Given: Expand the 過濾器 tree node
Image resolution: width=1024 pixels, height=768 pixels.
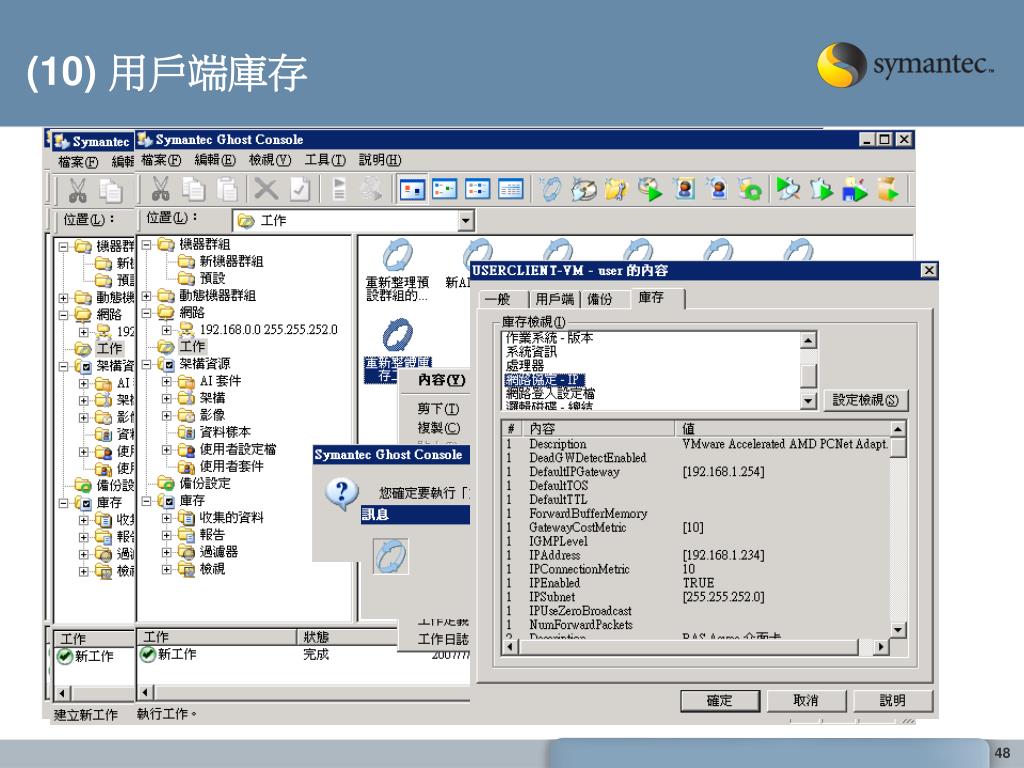Looking at the screenshot, I should point(167,552).
